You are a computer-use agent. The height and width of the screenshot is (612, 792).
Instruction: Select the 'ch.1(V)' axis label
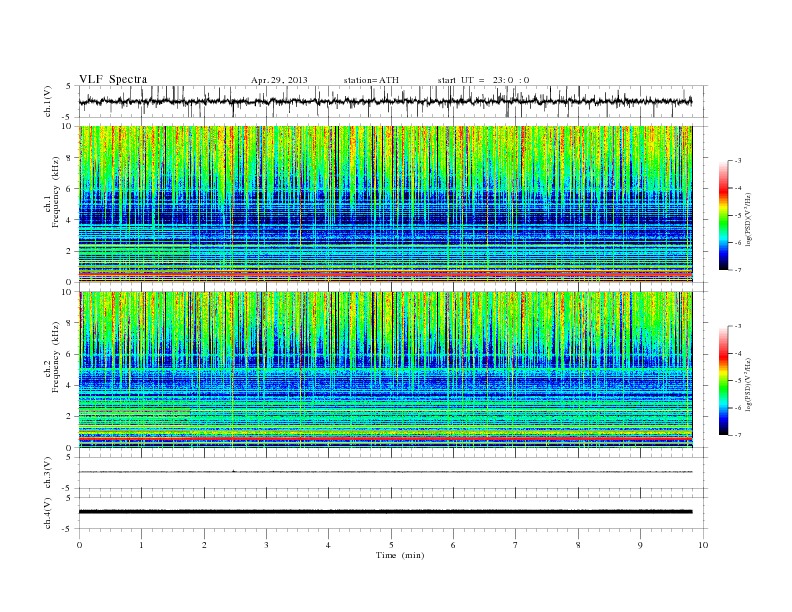pyautogui.click(x=48, y=101)
